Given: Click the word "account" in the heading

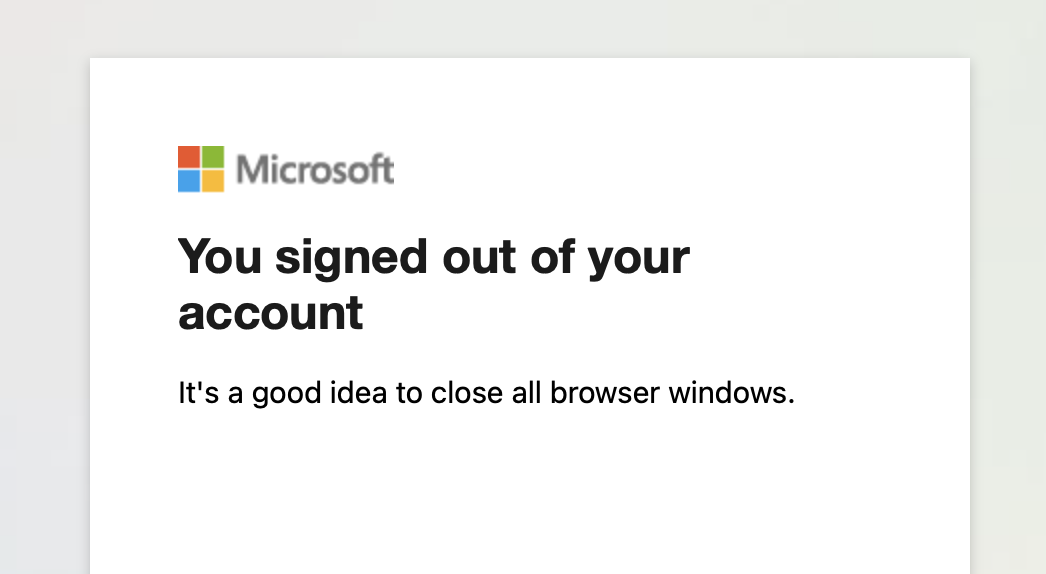Looking at the screenshot, I should 270,313.
